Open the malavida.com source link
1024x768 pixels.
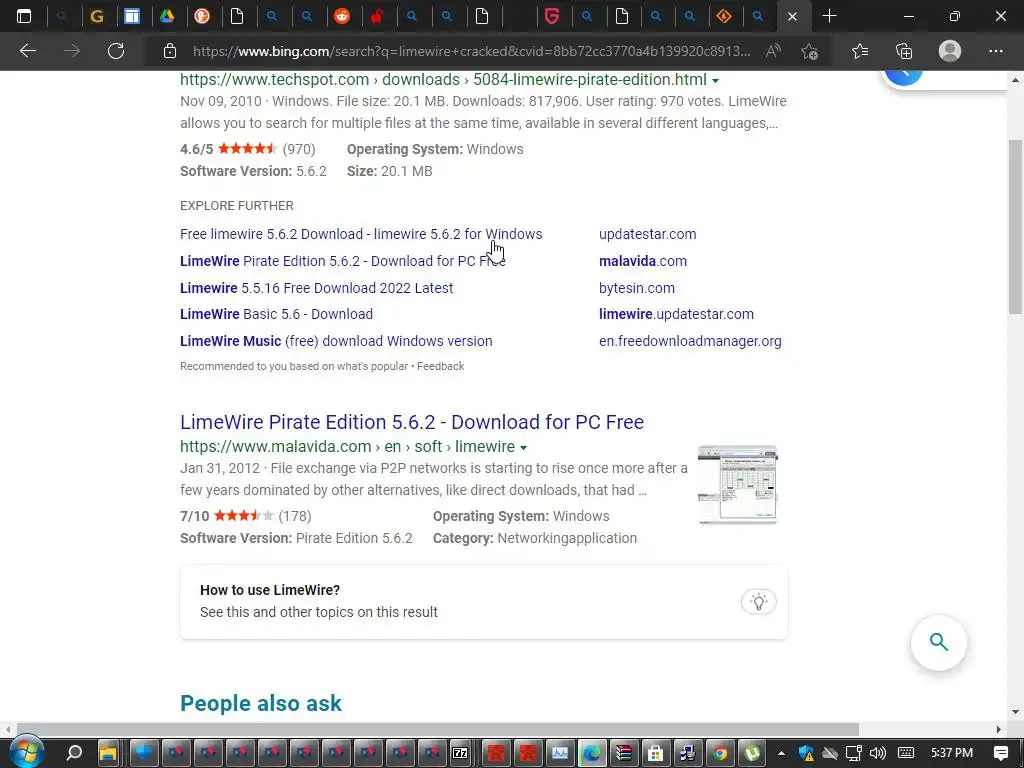[643, 261]
